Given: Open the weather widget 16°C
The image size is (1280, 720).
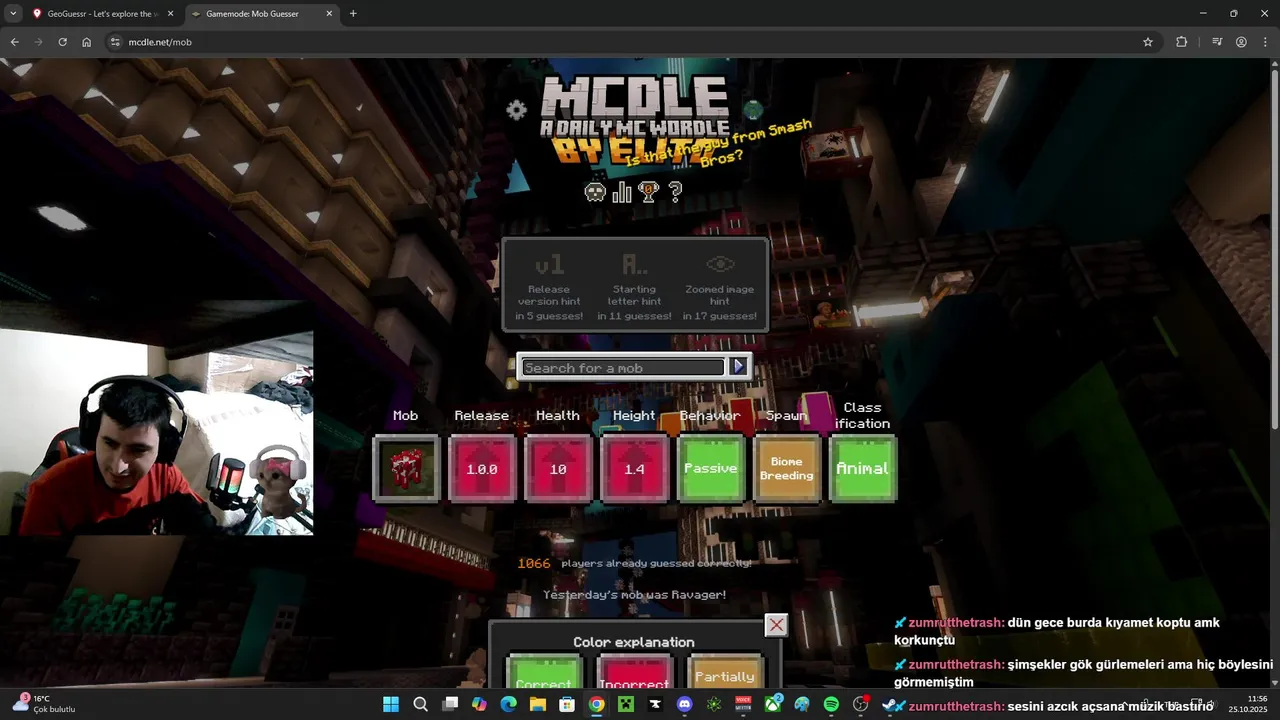Looking at the screenshot, I should 45,704.
